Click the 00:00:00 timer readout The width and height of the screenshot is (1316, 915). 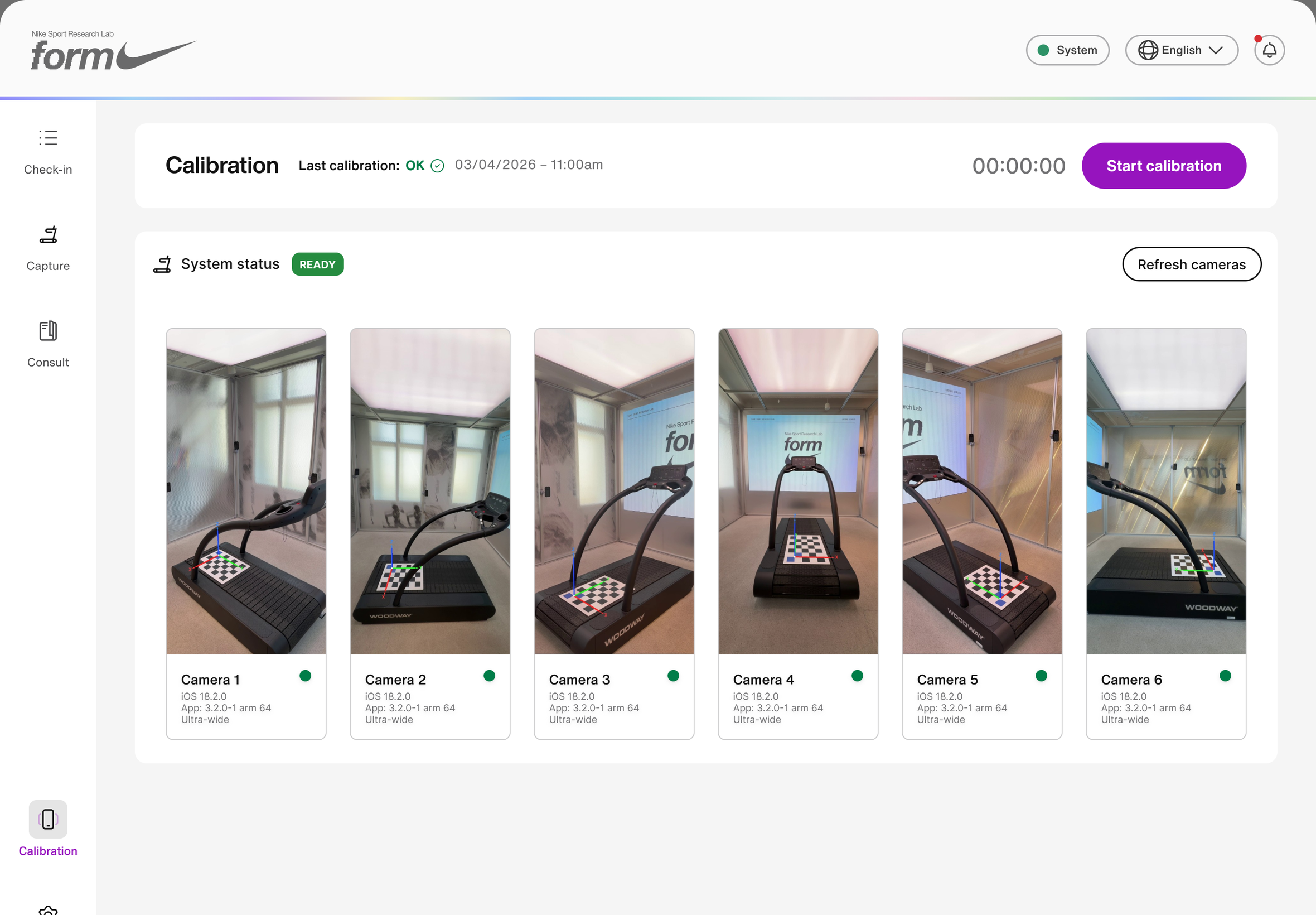[1019, 166]
